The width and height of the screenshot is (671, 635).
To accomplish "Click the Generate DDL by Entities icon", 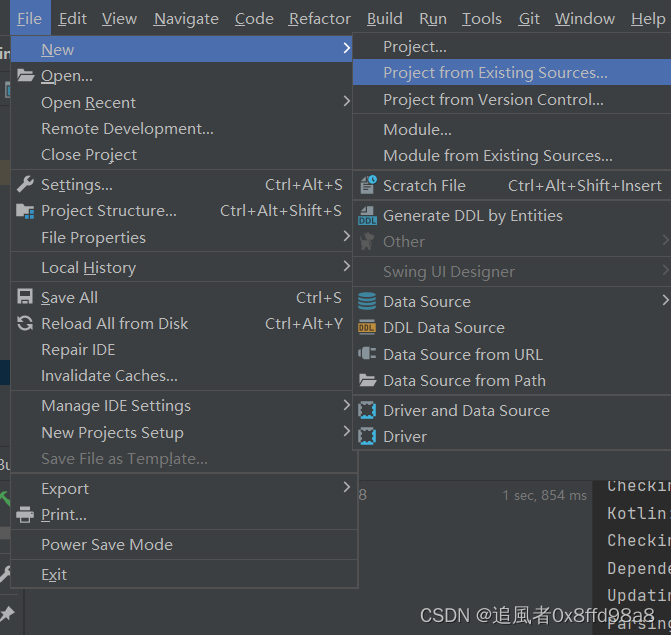I will 367,216.
